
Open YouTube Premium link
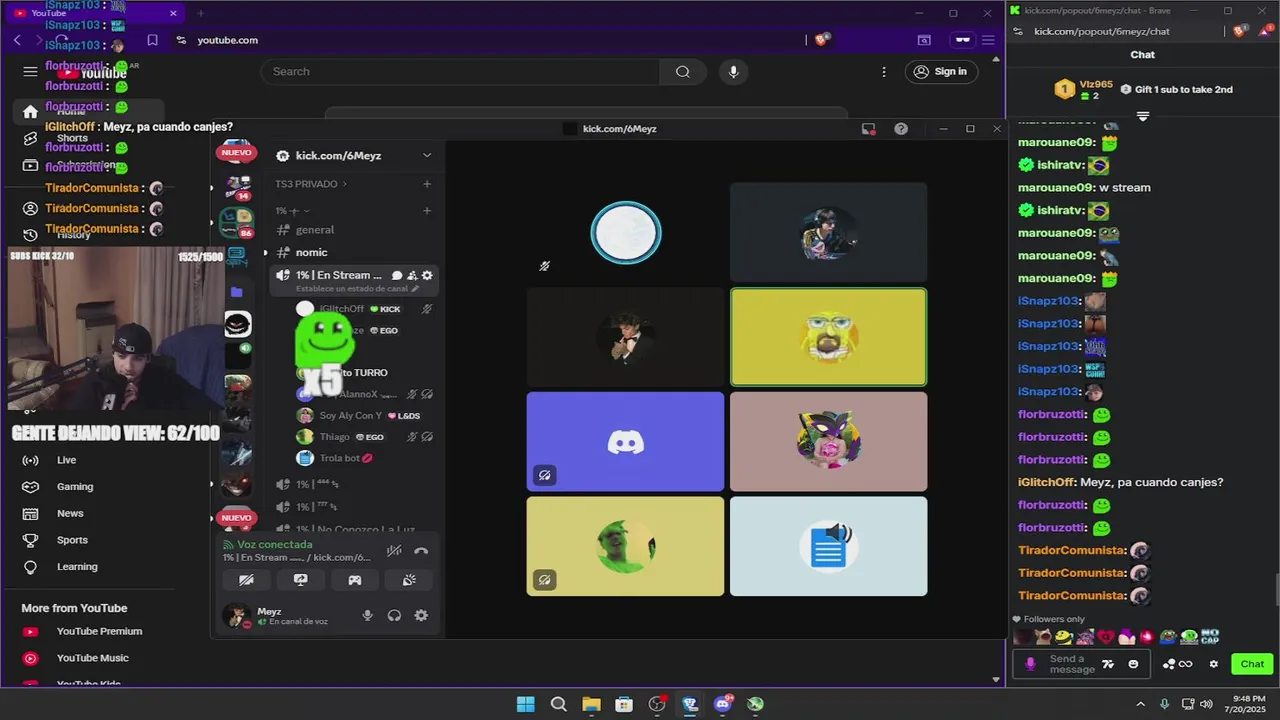click(x=99, y=631)
